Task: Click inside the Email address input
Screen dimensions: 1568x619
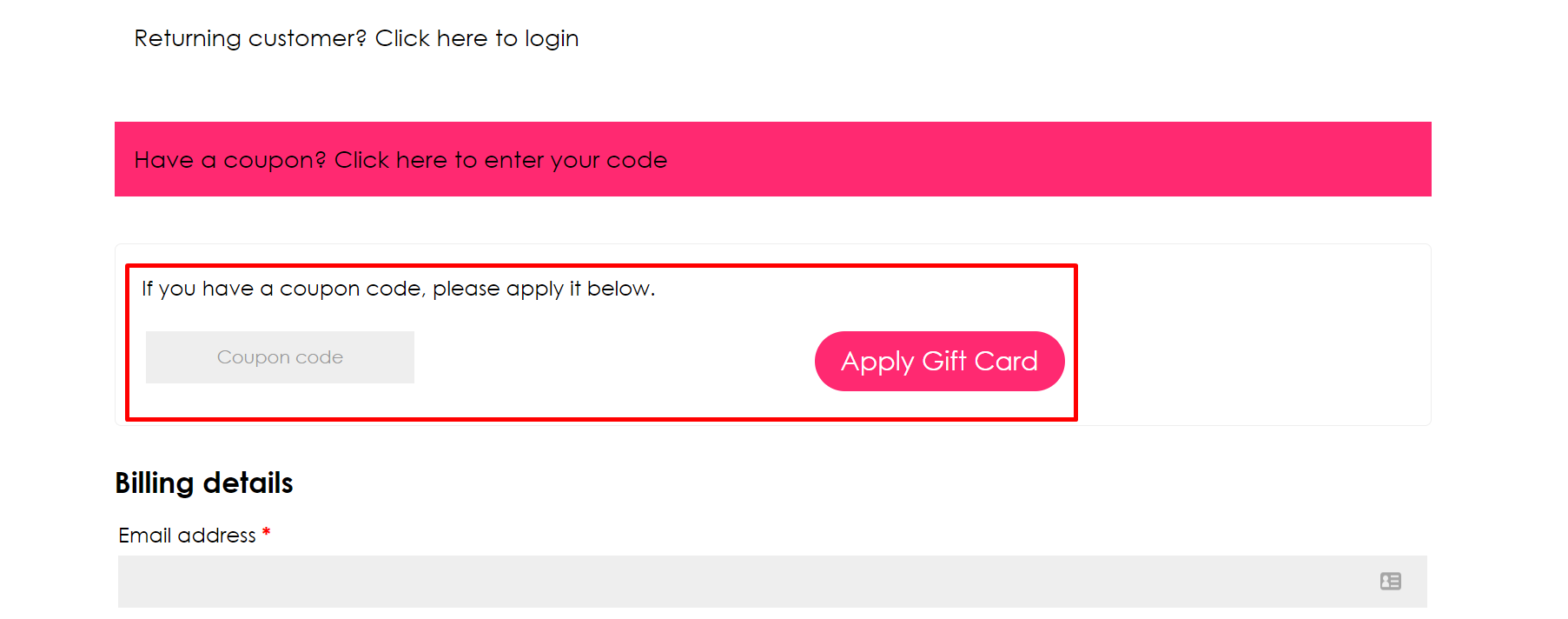Action: tap(695, 581)
